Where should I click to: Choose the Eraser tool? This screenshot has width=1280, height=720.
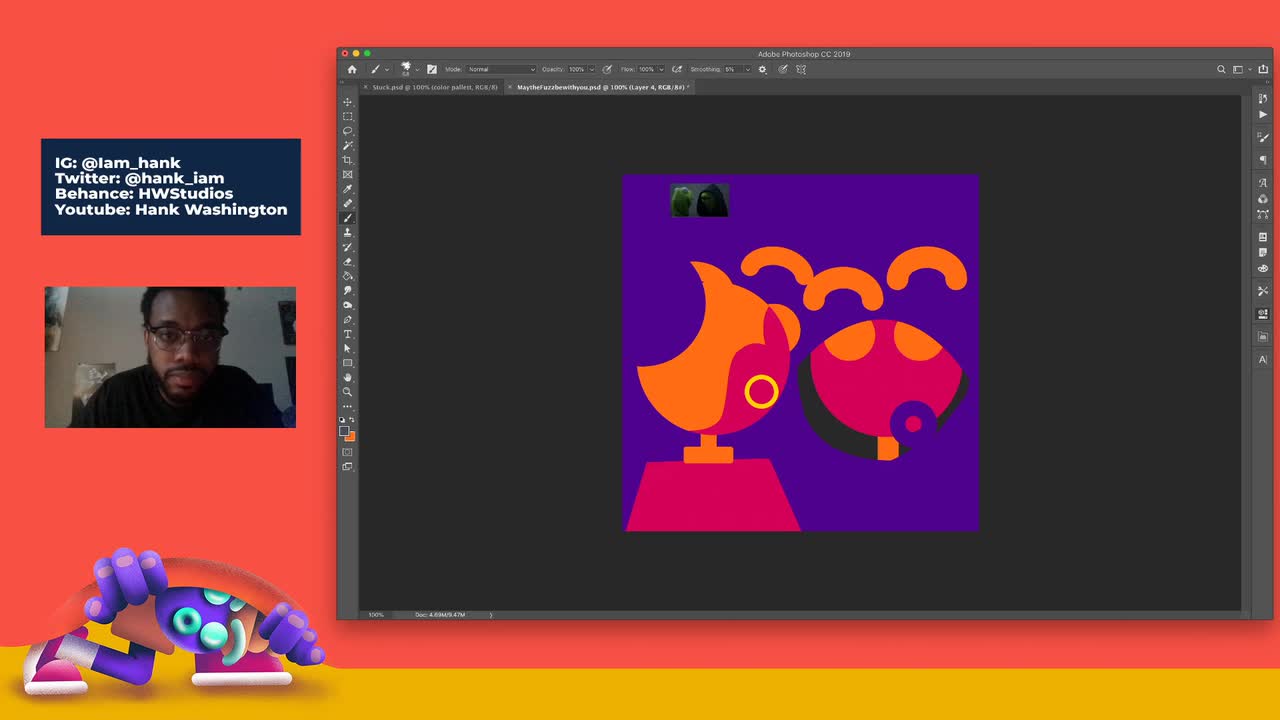tap(348, 262)
